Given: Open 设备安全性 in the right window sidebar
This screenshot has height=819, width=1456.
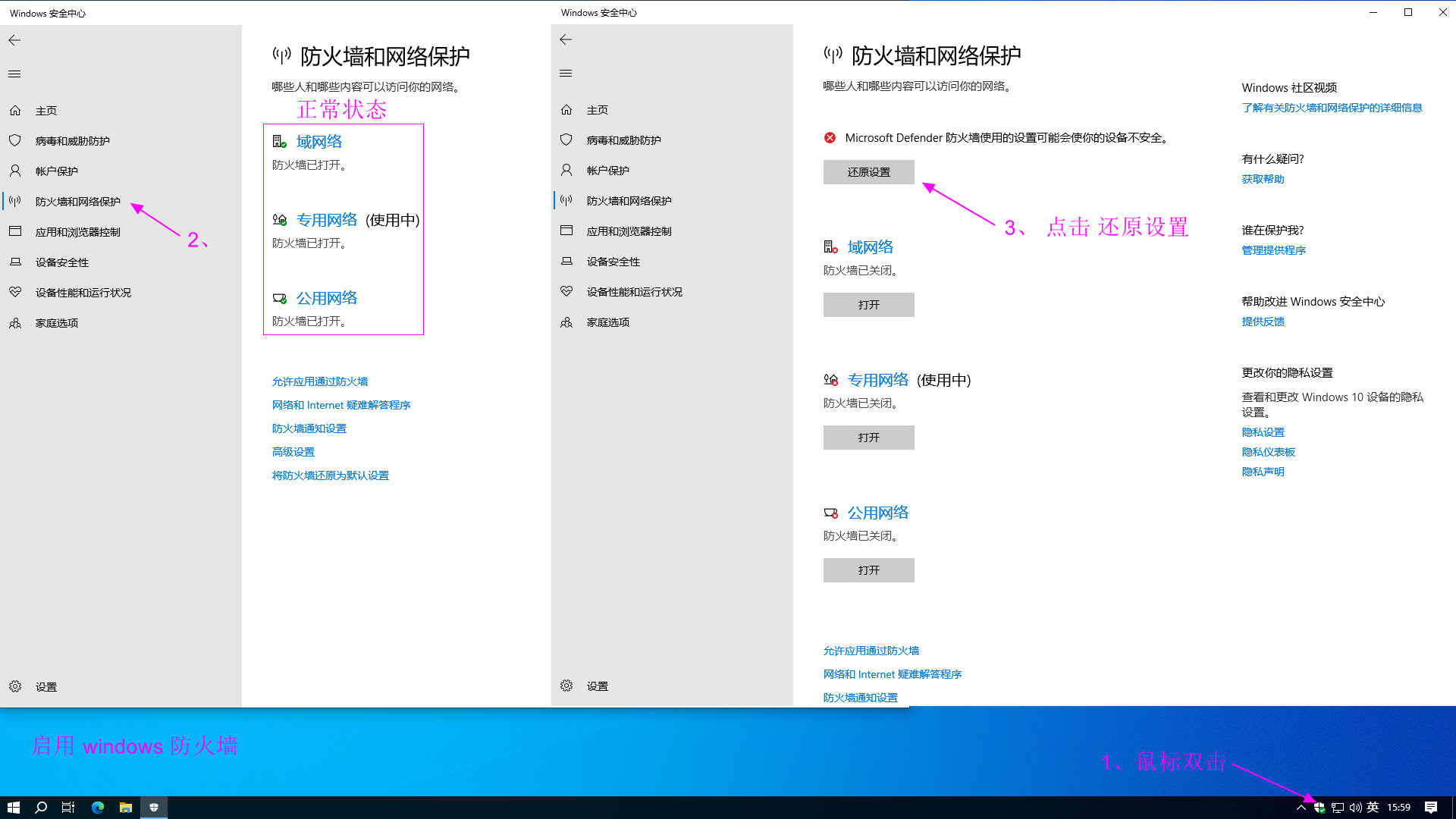Looking at the screenshot, I should (x=613, y=262).
